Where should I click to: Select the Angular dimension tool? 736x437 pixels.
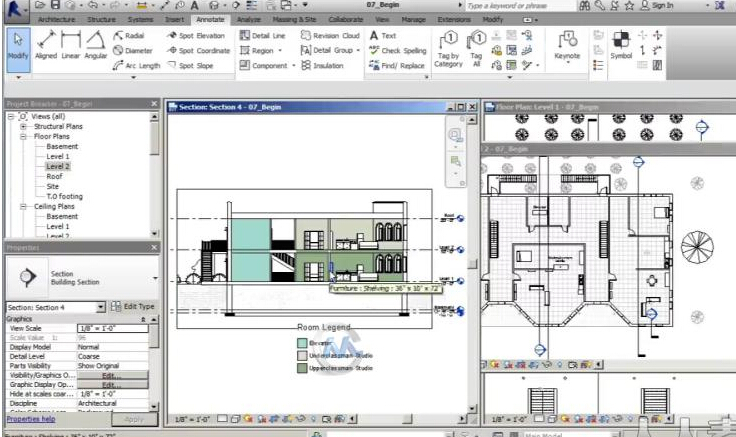coord(94,46)
